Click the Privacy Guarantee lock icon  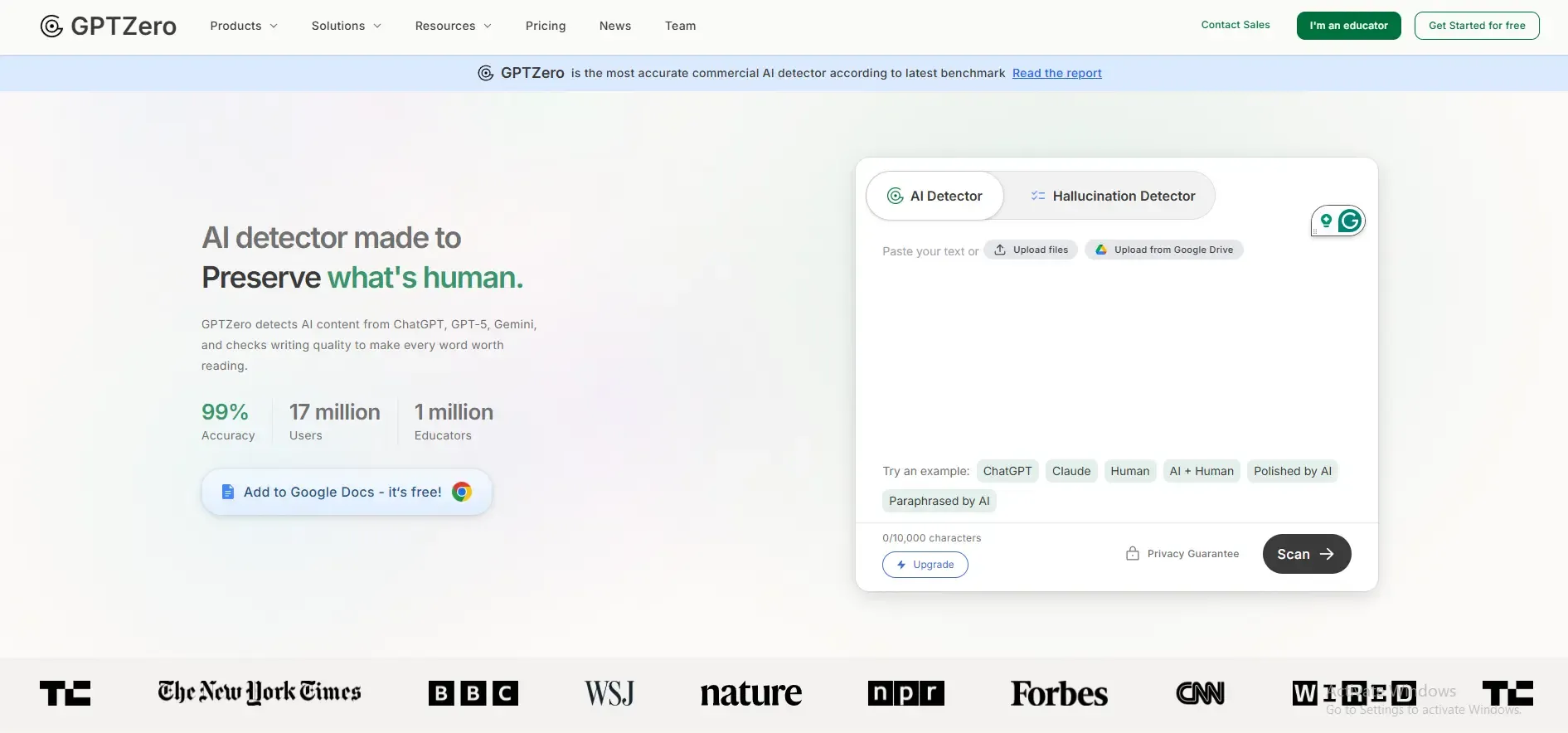coord(1132,554)
